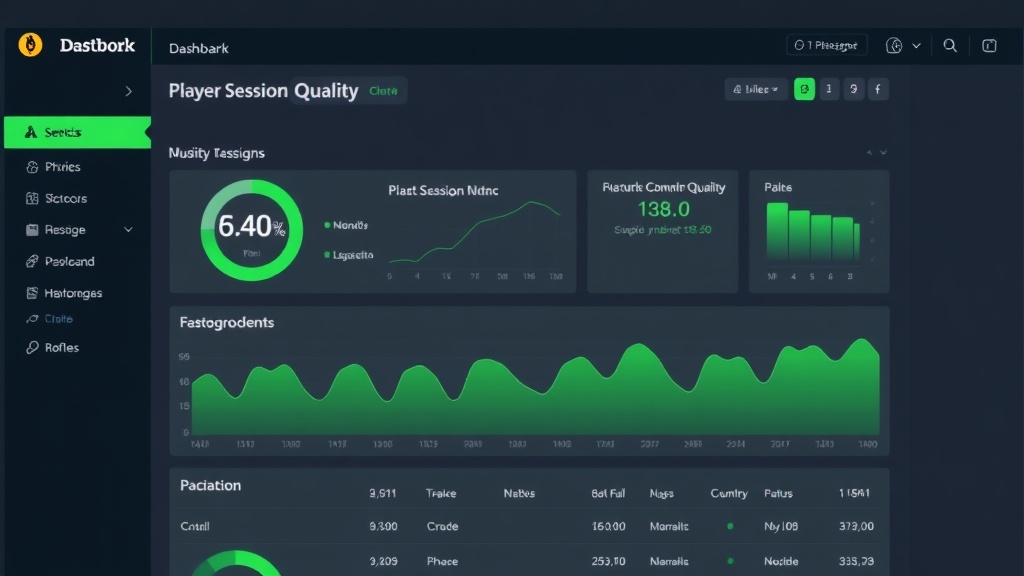Click the square panel icon beside search

989,46
